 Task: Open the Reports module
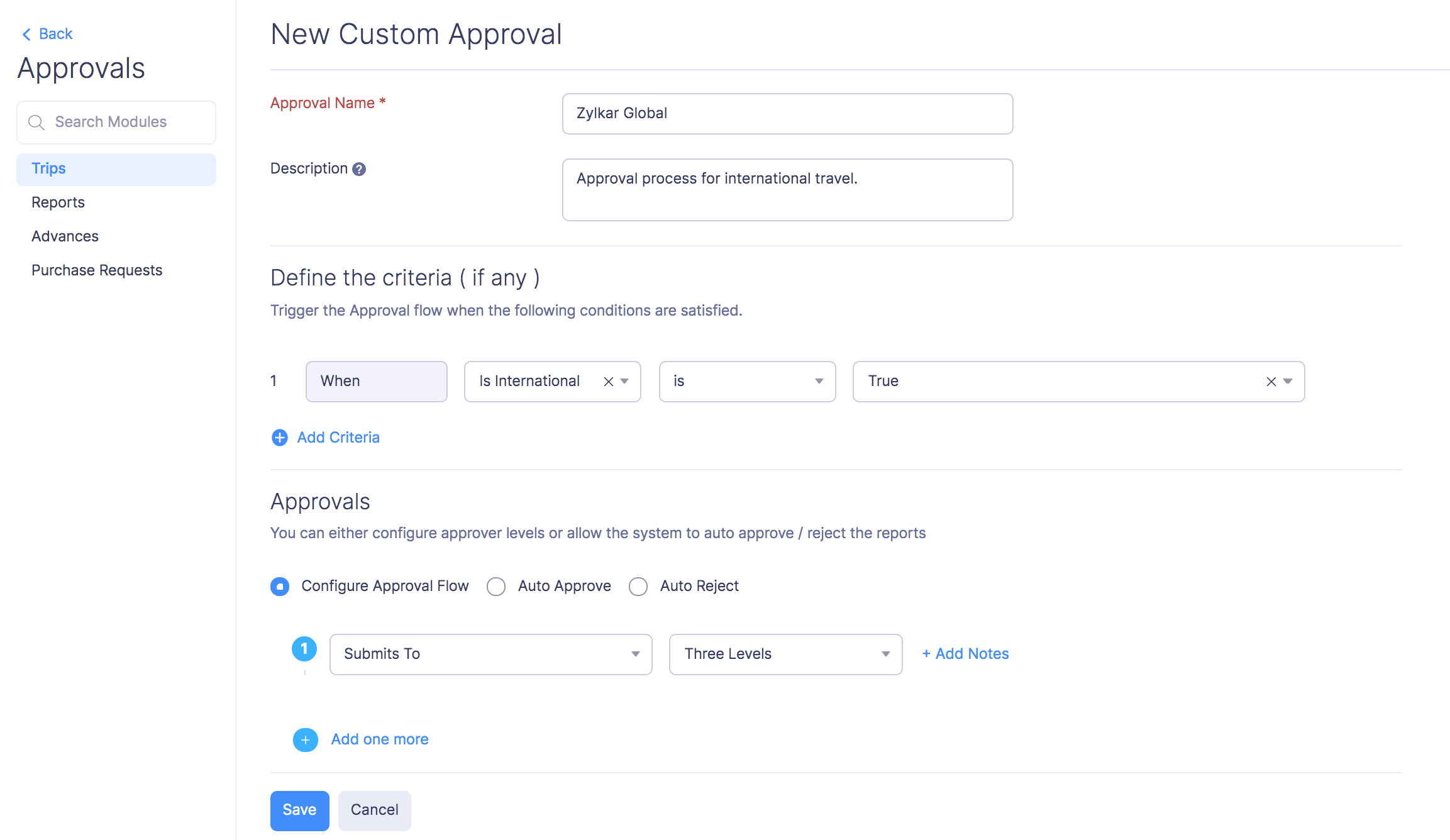click(x=58, y=202)
